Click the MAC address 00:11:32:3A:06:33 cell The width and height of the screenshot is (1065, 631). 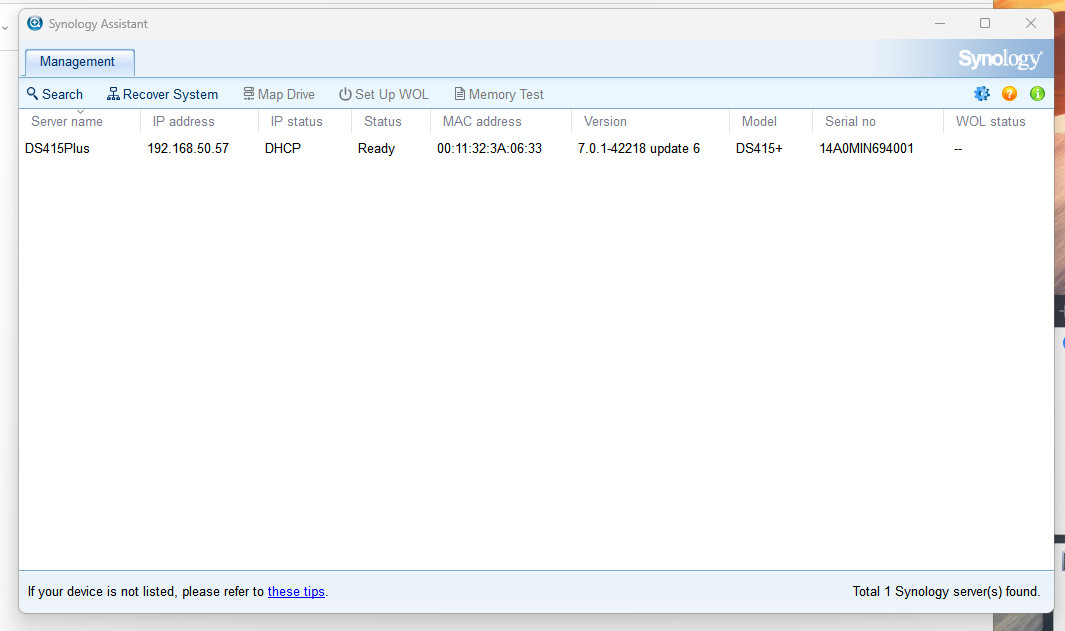pyautogui.click(x=489, y=148)
